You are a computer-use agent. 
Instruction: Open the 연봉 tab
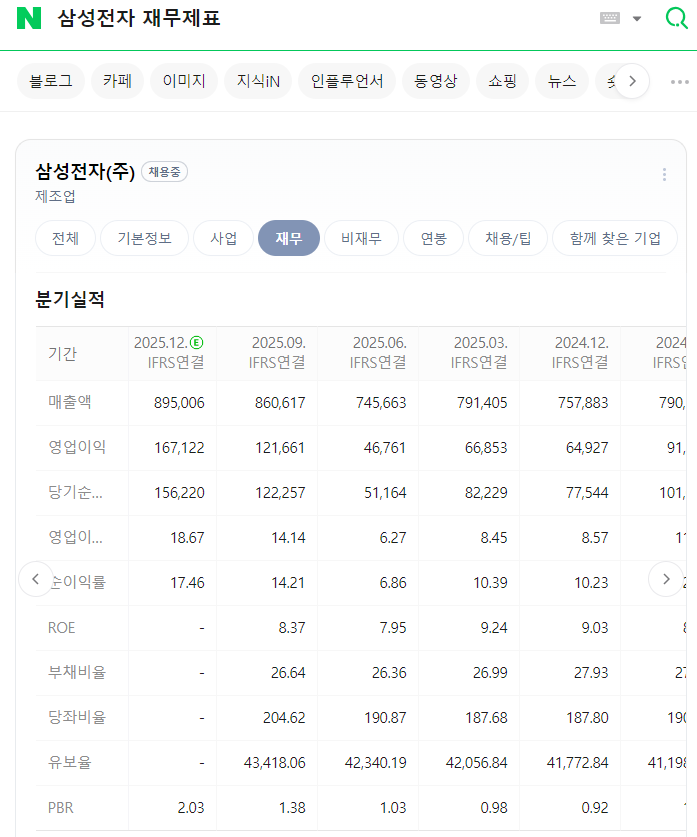(433, 238)
